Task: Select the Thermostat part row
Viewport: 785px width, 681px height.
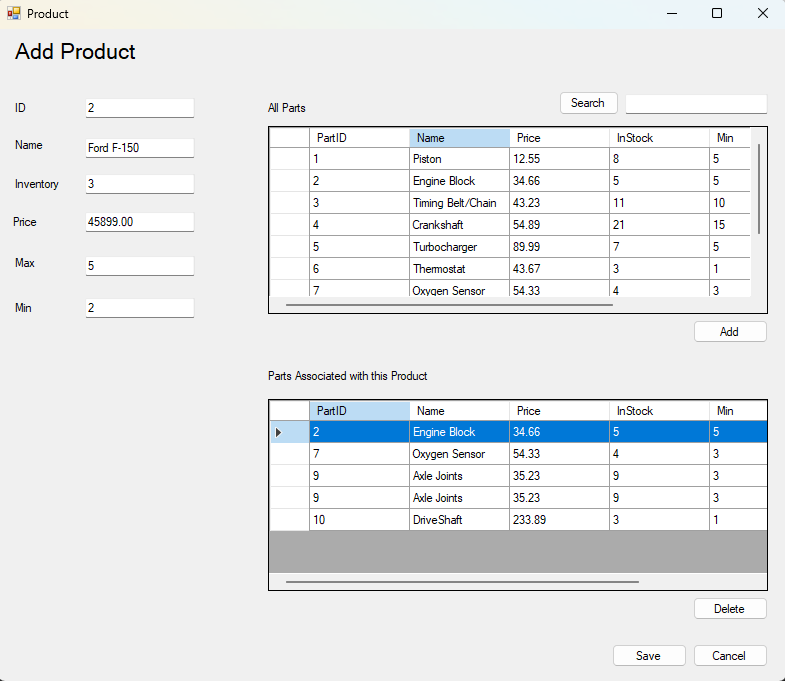Action: [510, 269]
